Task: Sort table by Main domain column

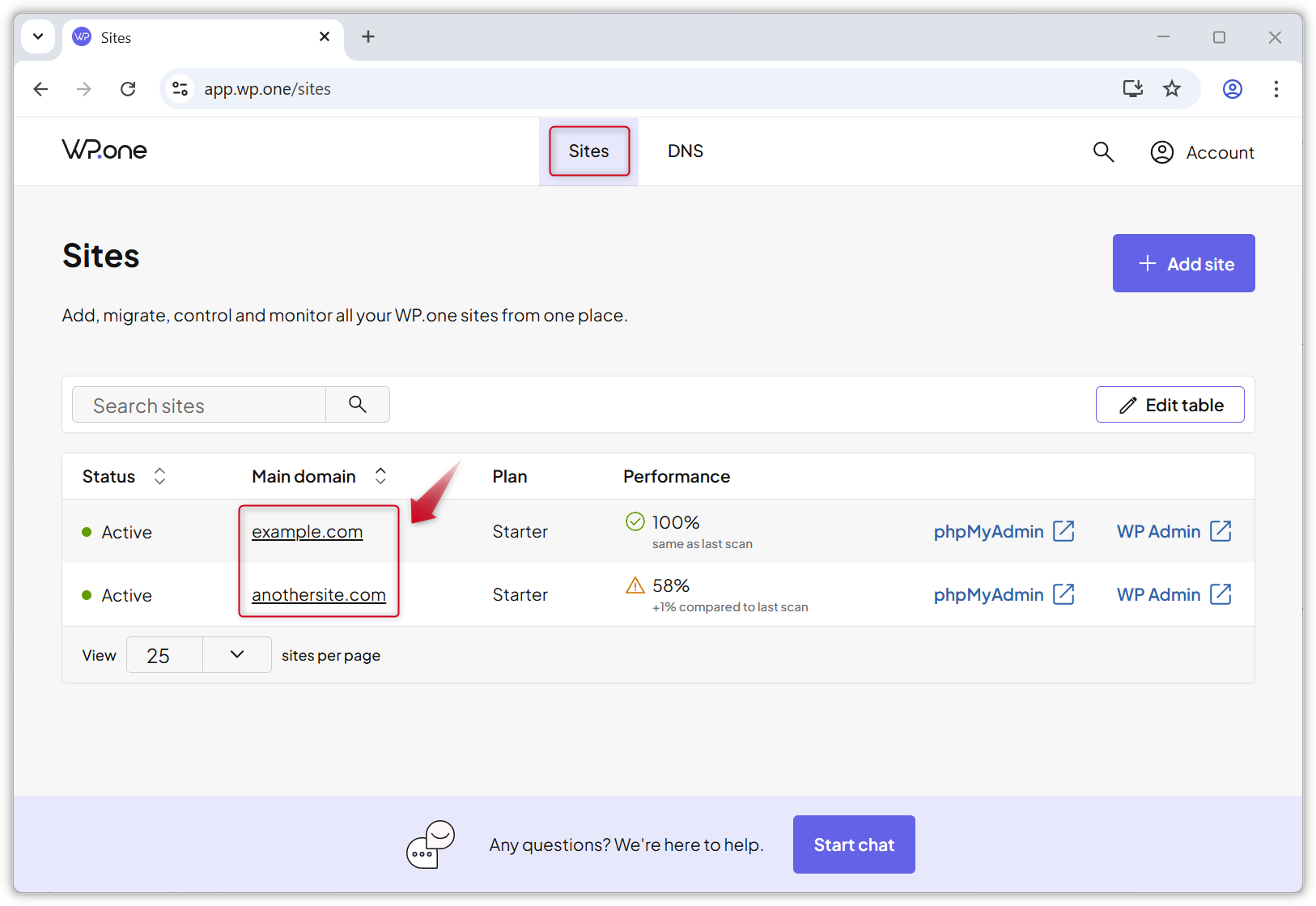Action: point(380,476)
